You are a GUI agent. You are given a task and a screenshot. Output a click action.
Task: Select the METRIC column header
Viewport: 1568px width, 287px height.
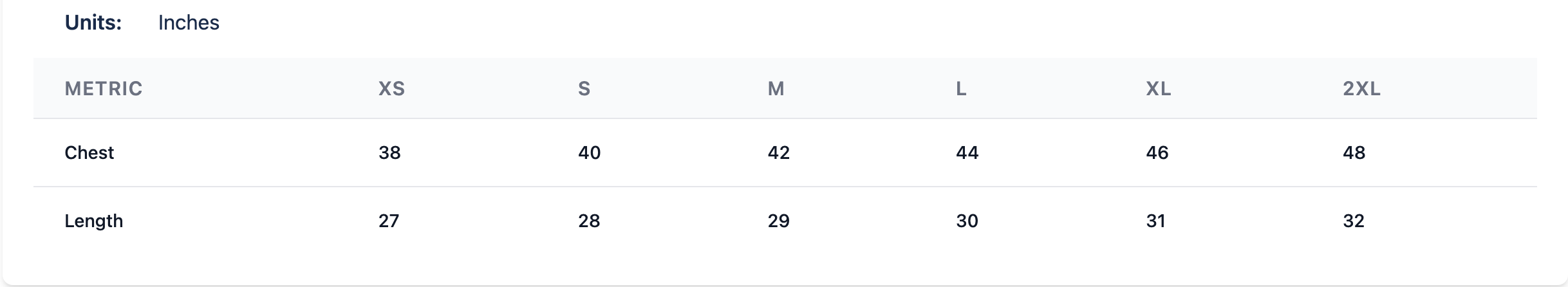pos(104,88)
